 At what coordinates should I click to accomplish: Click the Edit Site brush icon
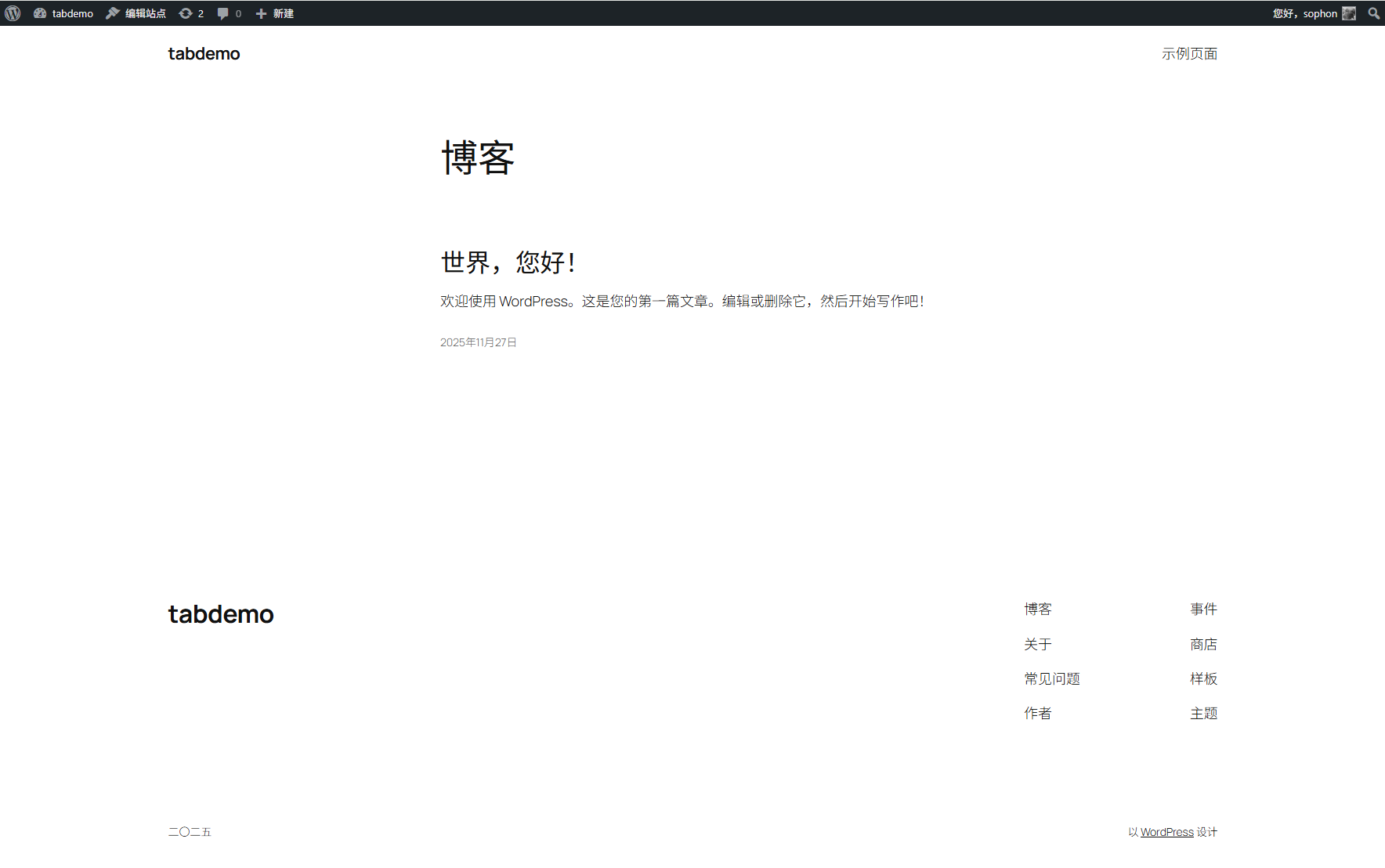(x=113, y=13)
